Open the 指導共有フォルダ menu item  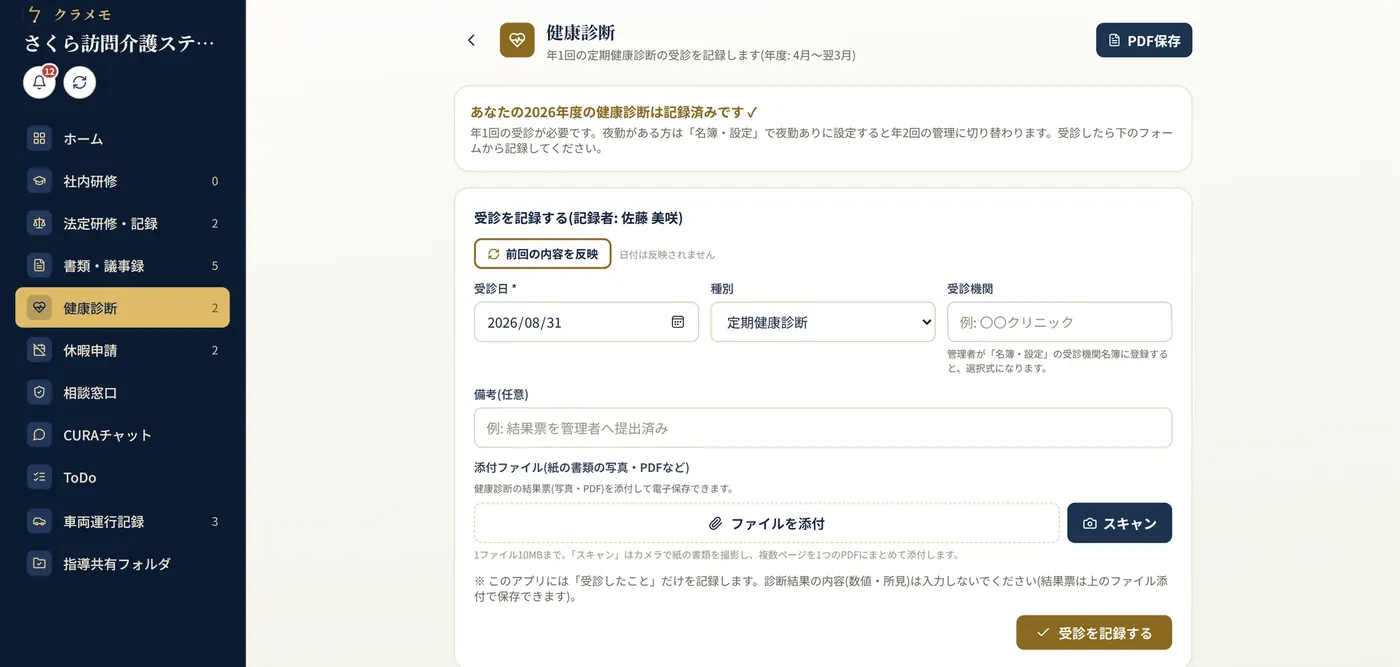(x=122, y=563)
